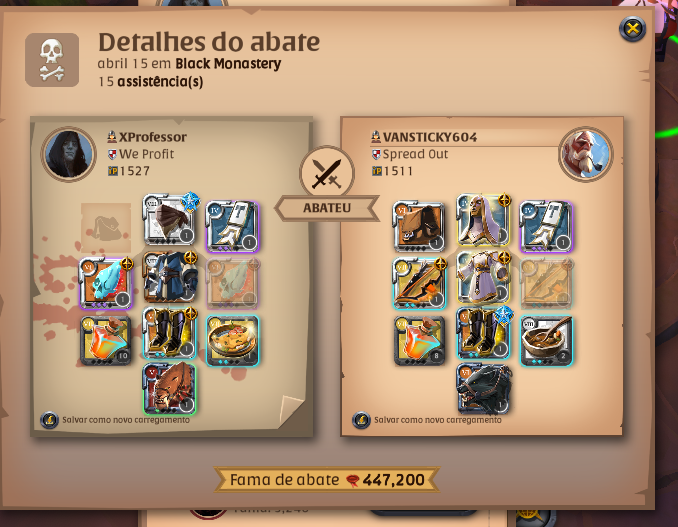
Task: Open XProfessor's hooded avatar portrait
Action: [68, 154]
